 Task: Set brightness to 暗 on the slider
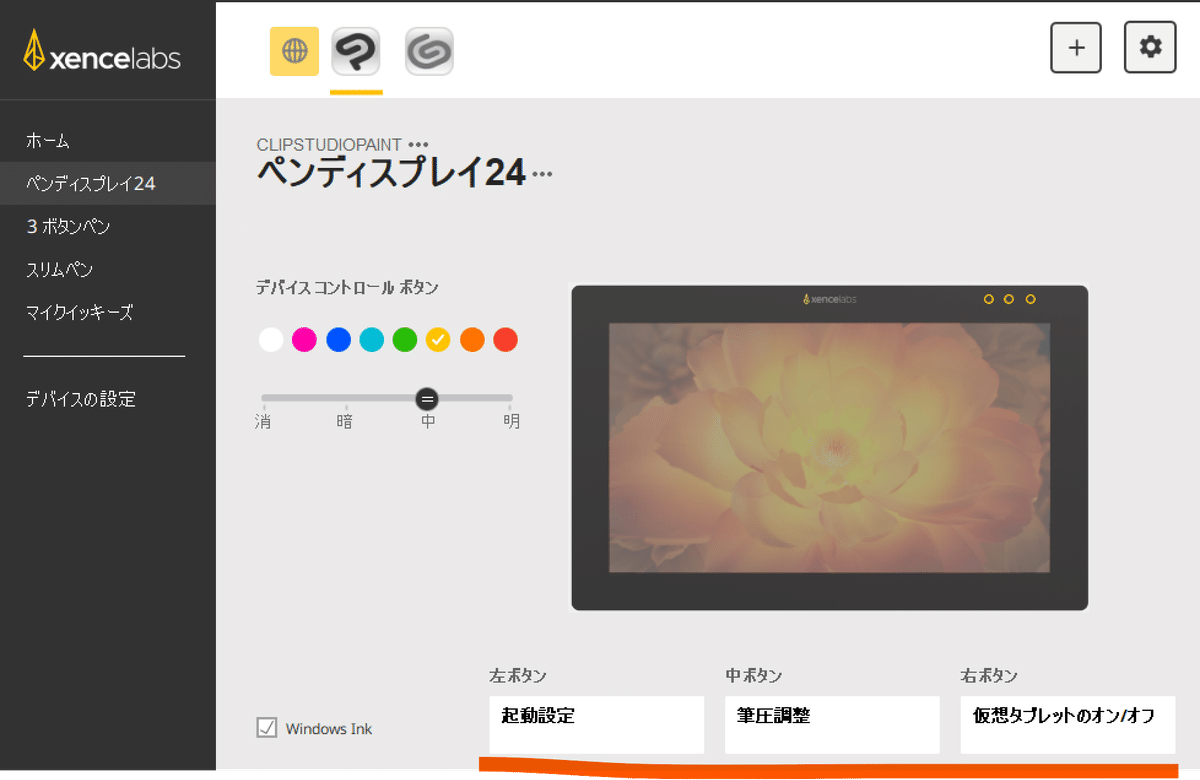click(x=345, y=421)
